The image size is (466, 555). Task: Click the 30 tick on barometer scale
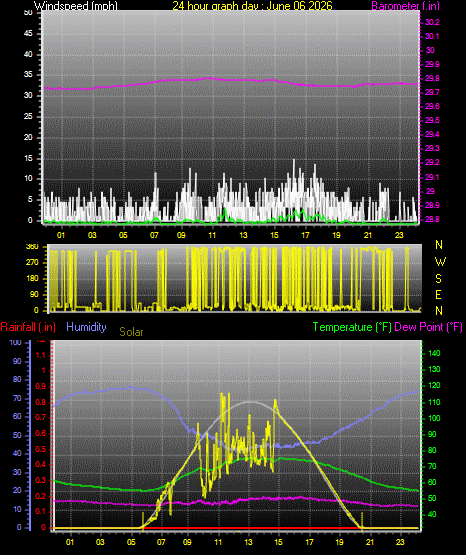pyautogui.click(x=430, y=50)
